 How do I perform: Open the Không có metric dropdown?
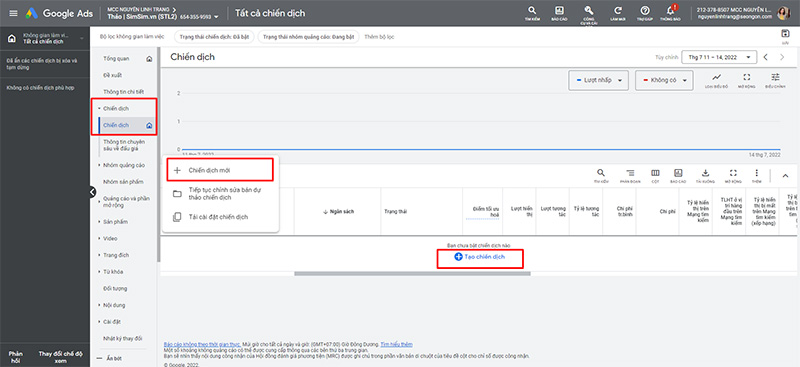[x=664, y=81]
